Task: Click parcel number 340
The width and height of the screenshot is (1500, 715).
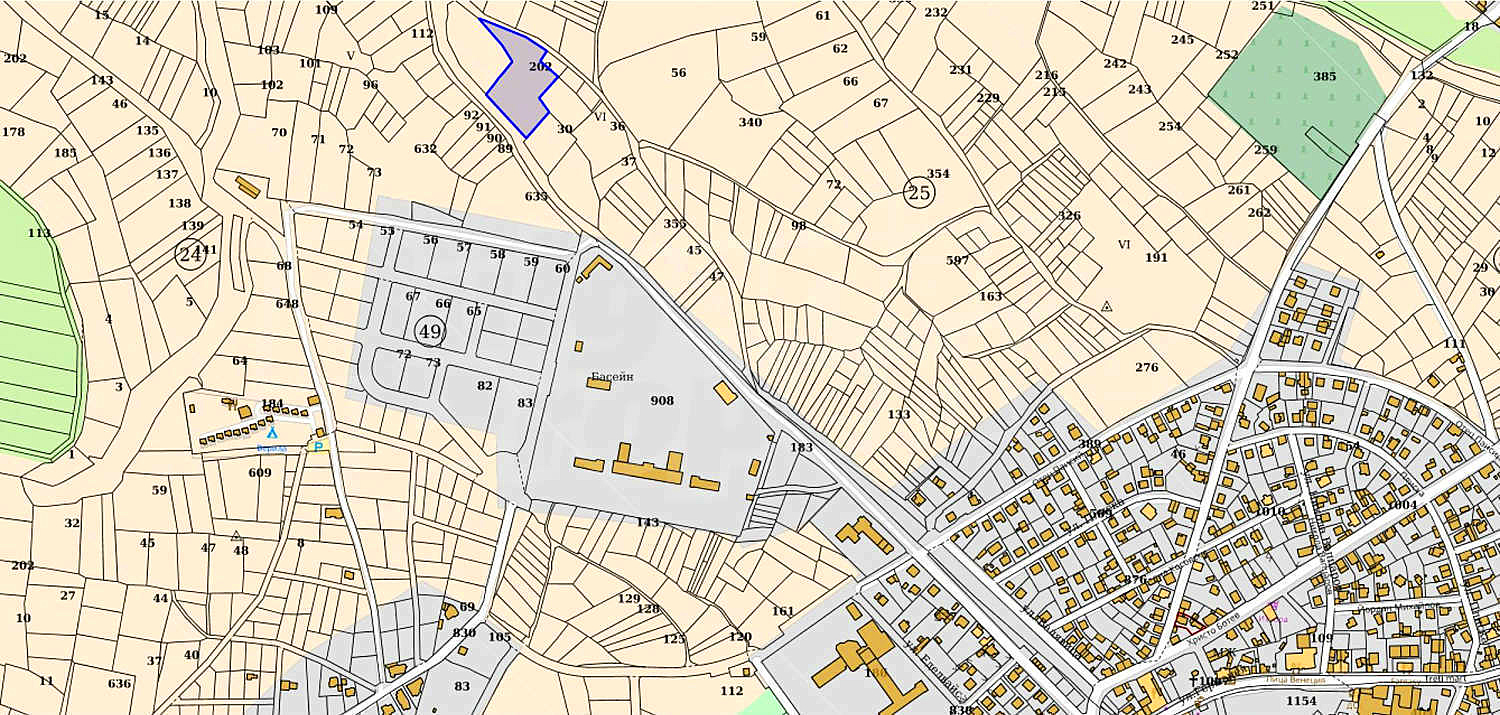Action: pos(750,123)
